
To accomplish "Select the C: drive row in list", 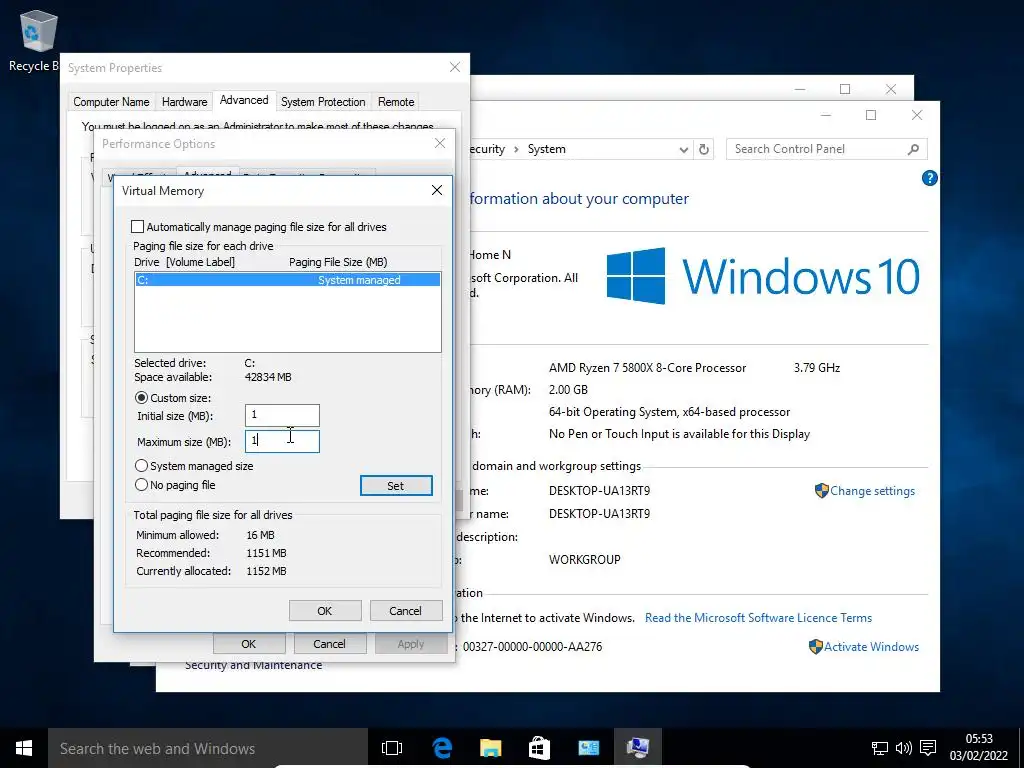I will coord(287,280).
